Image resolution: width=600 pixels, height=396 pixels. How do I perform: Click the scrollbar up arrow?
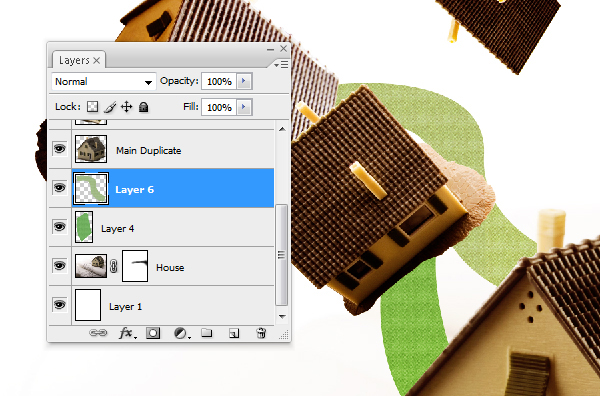pos(282,129)
